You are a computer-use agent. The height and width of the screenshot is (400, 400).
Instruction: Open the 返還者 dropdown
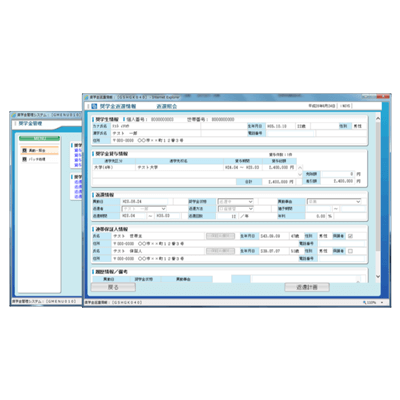click(x=144, y=209)
